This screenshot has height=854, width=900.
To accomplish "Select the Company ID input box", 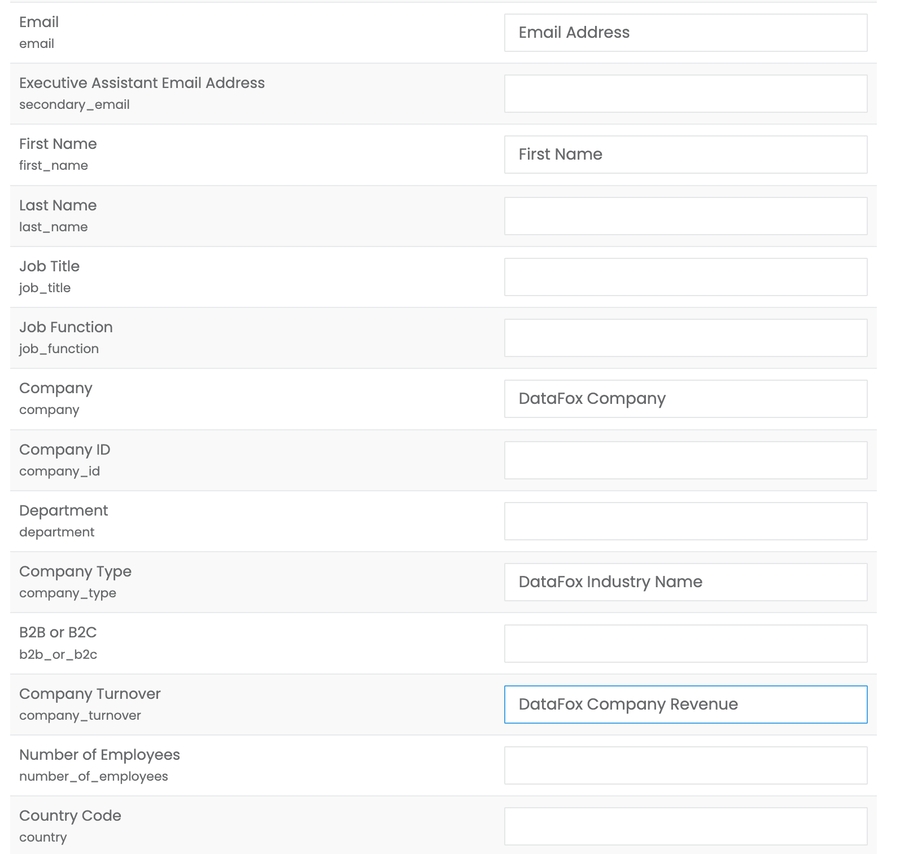I will 685,460.
